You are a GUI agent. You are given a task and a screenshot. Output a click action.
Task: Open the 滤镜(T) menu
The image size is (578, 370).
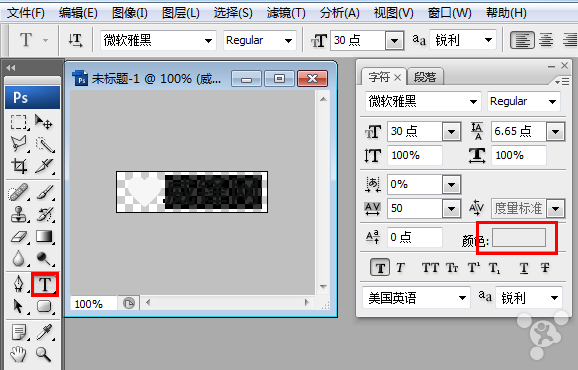pos(286,13)
